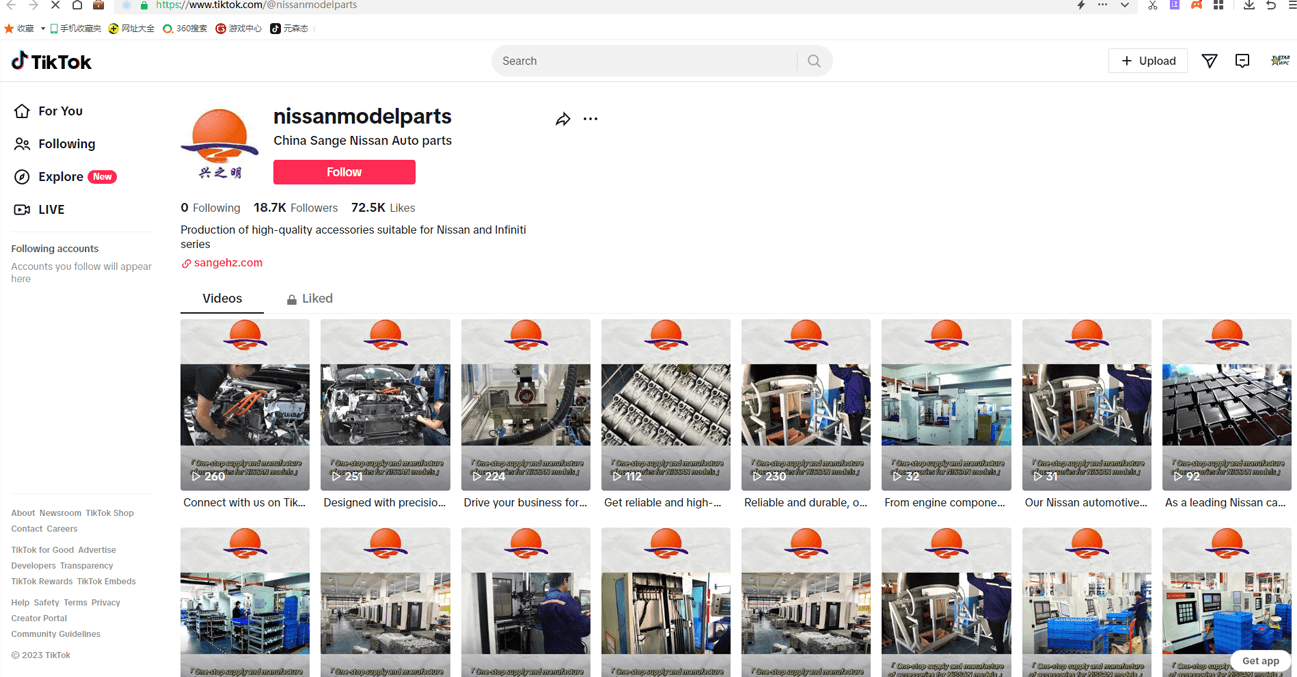Stop page loading with the X icon
1297x677 pixels.
55,5
